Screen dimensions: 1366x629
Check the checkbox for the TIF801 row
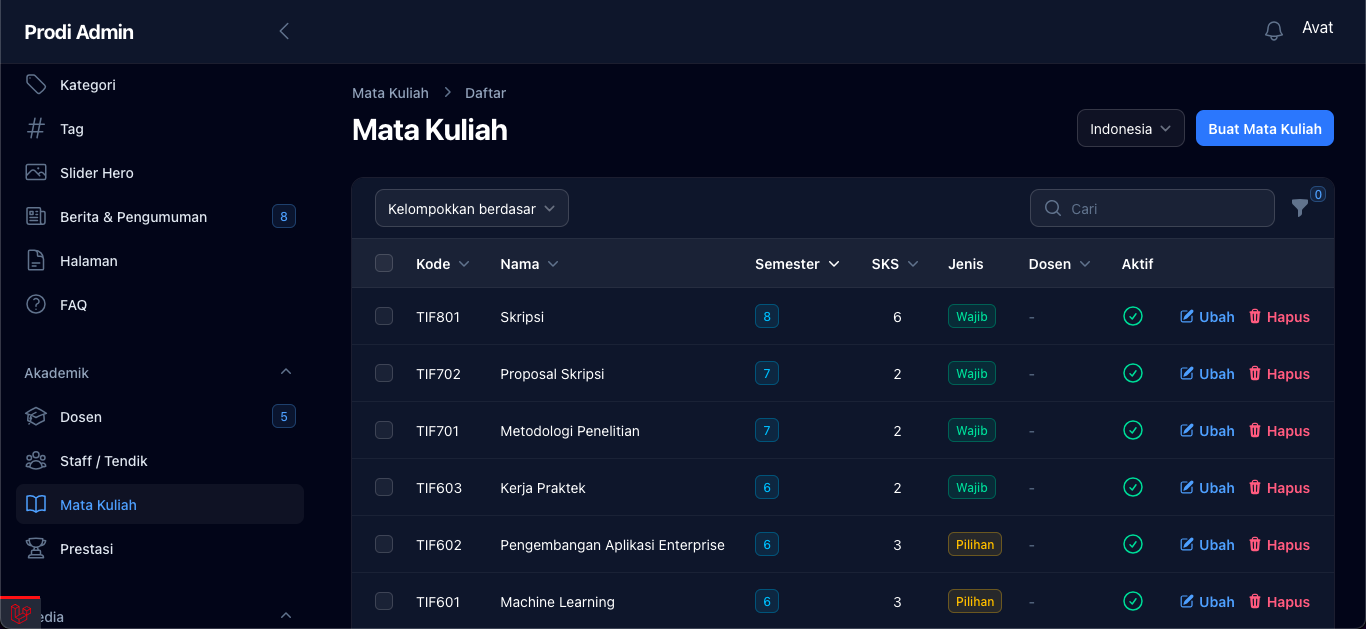tap(384, 317)
